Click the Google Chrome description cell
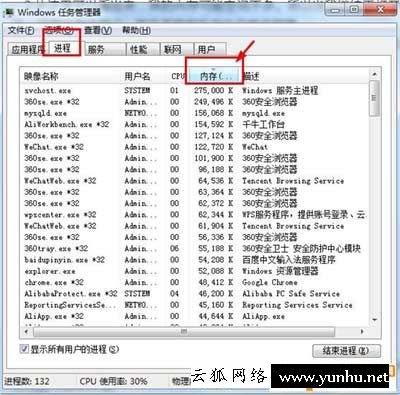This screenshot has width=400, height=395. tap(270, 283)
